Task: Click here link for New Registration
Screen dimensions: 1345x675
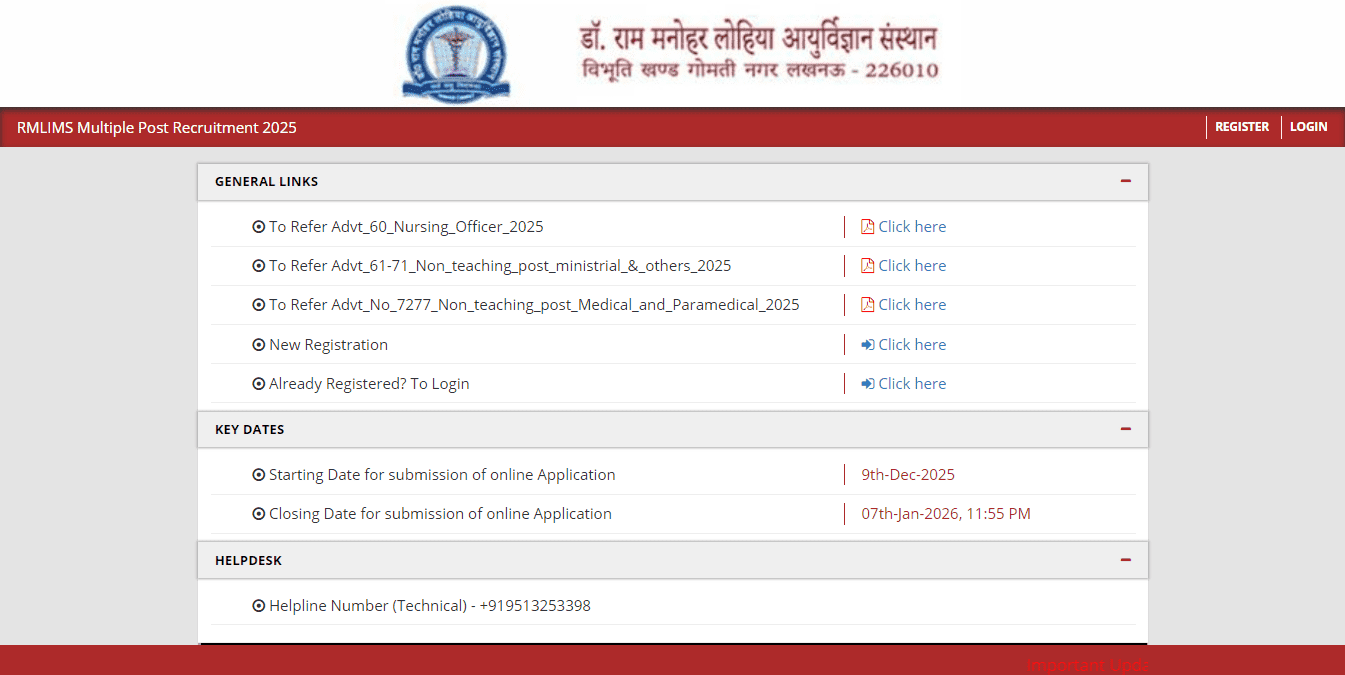Action: tap(911, 344)
